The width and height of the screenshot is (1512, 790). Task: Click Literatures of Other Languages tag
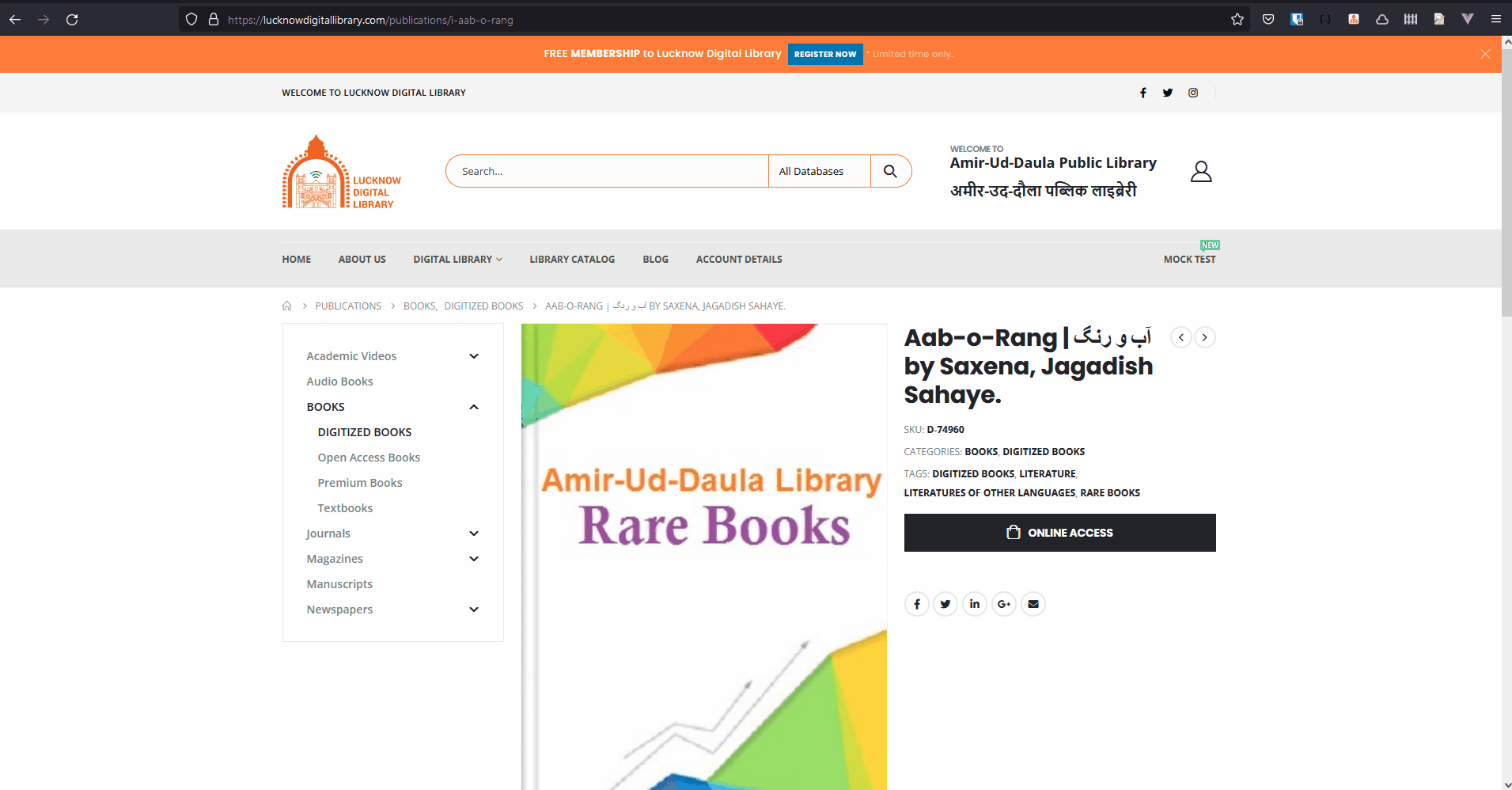(x=990, y=493)
